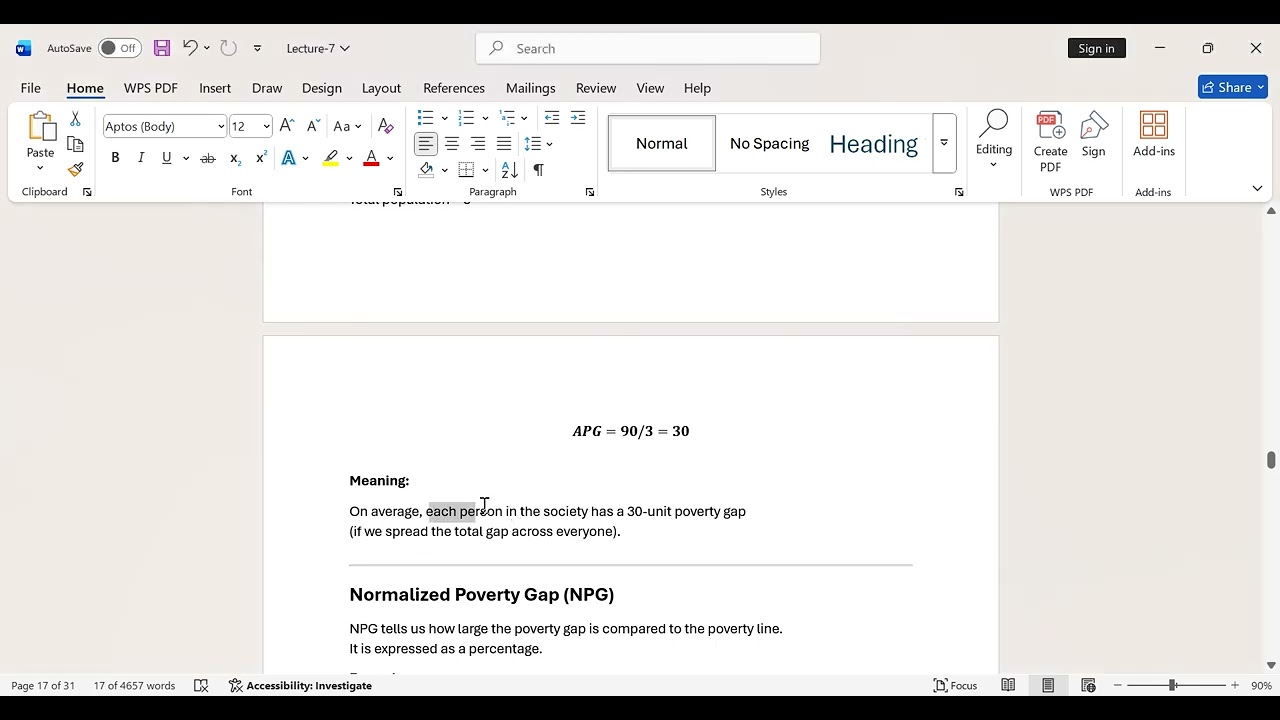This screenshot has width=1280, height=720.
Task: Switch to Read Mode view icon
Action: point(1008,686)
